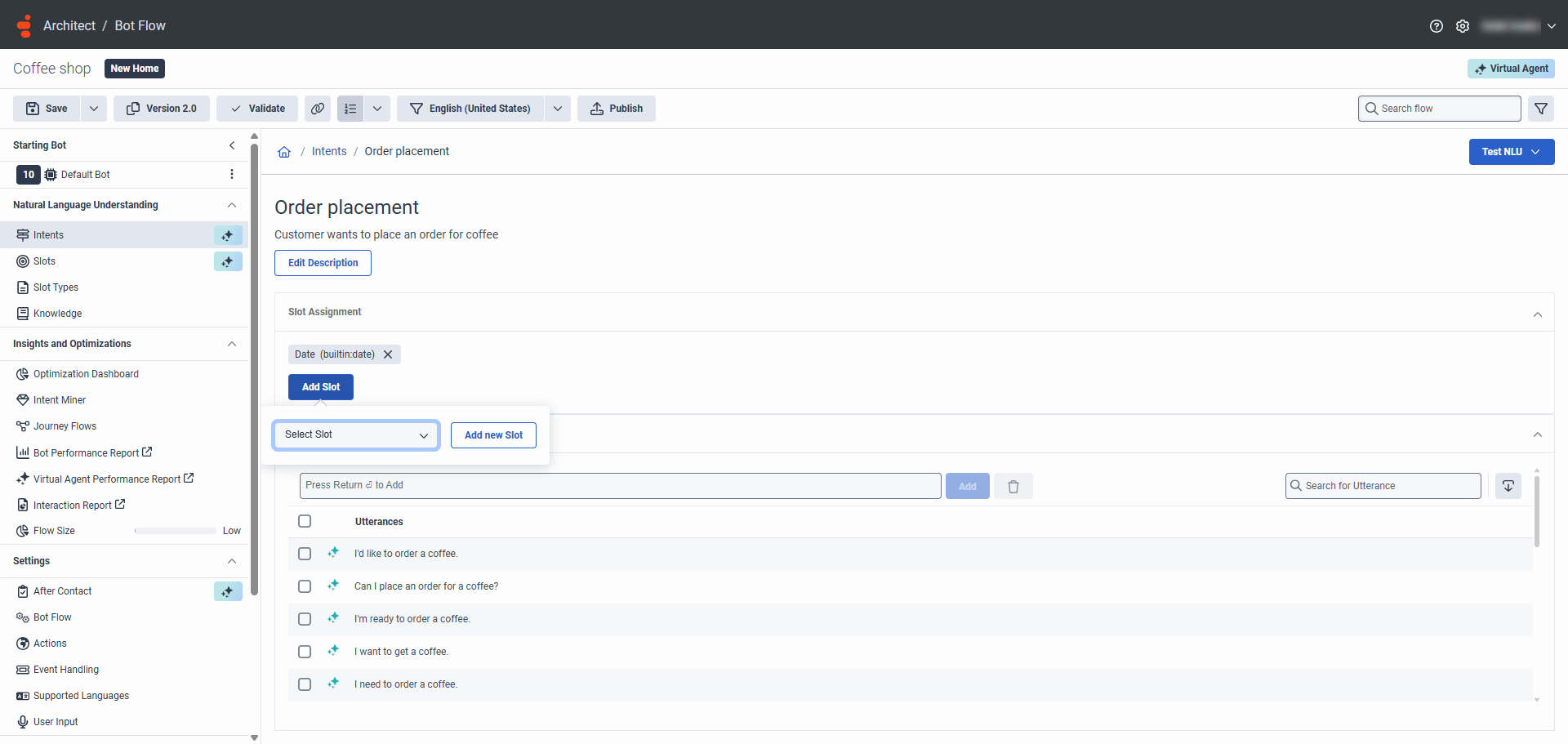
Task: Click the Flow Size indicator bar
Action: pyautogui.click(x=175, y=531)
